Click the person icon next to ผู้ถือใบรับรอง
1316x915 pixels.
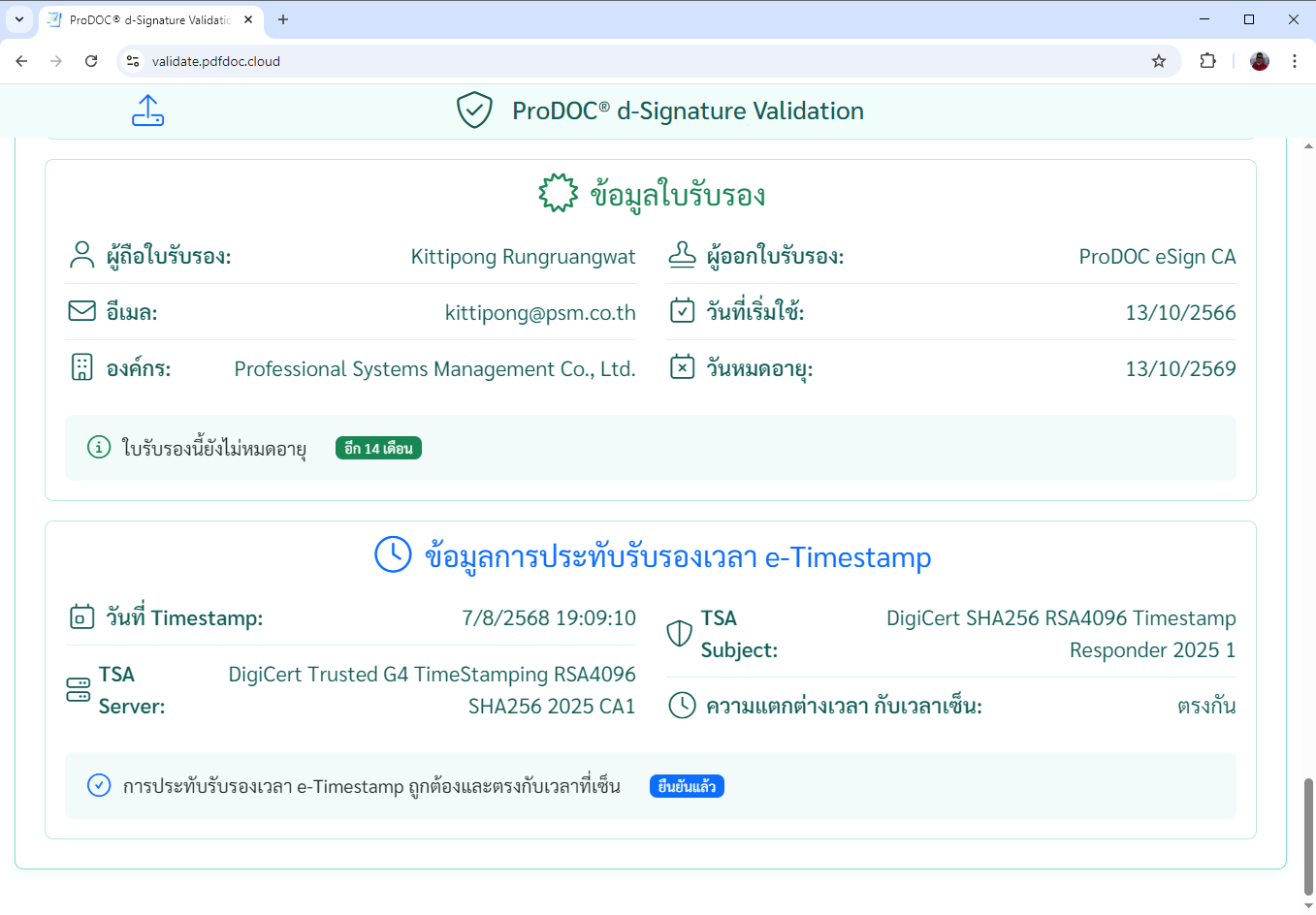point(82,256)
